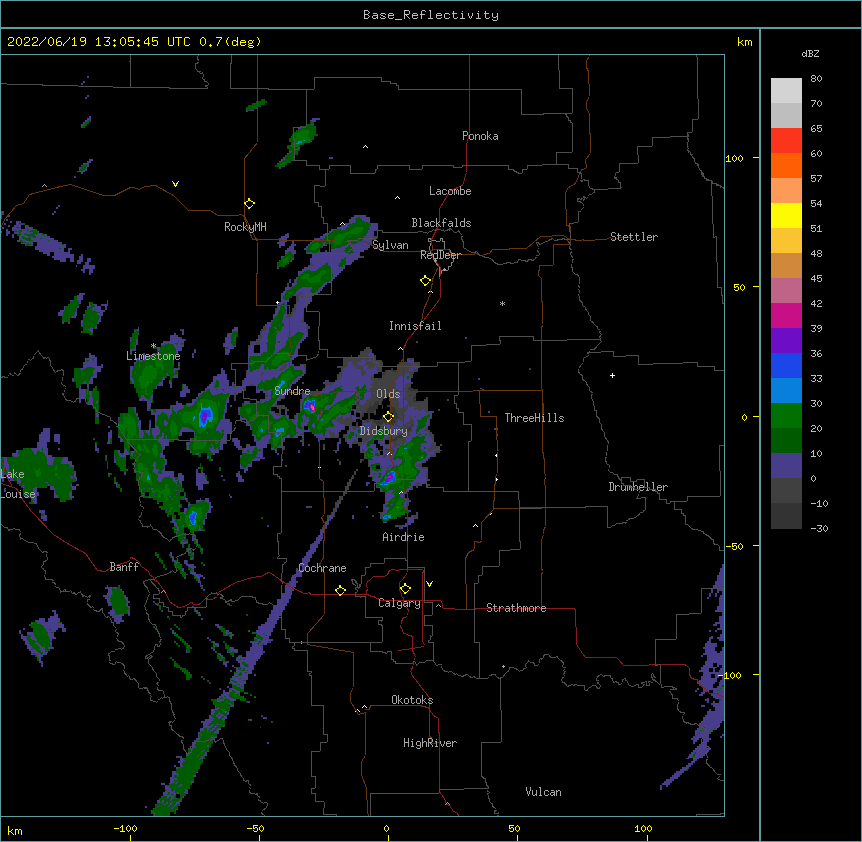This screenshot has height=842, width=862.
Task: Click the Sundre label
Action: click(292, 391)
